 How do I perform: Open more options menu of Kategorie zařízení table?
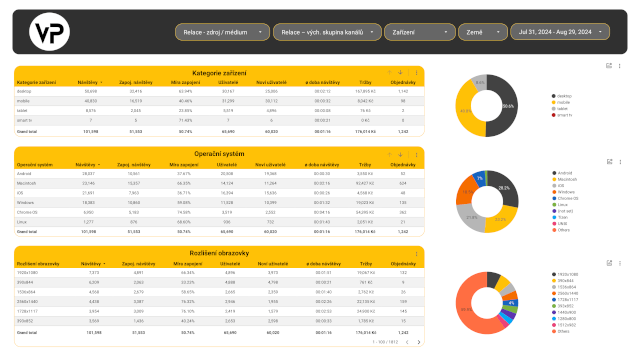[416, 73]
